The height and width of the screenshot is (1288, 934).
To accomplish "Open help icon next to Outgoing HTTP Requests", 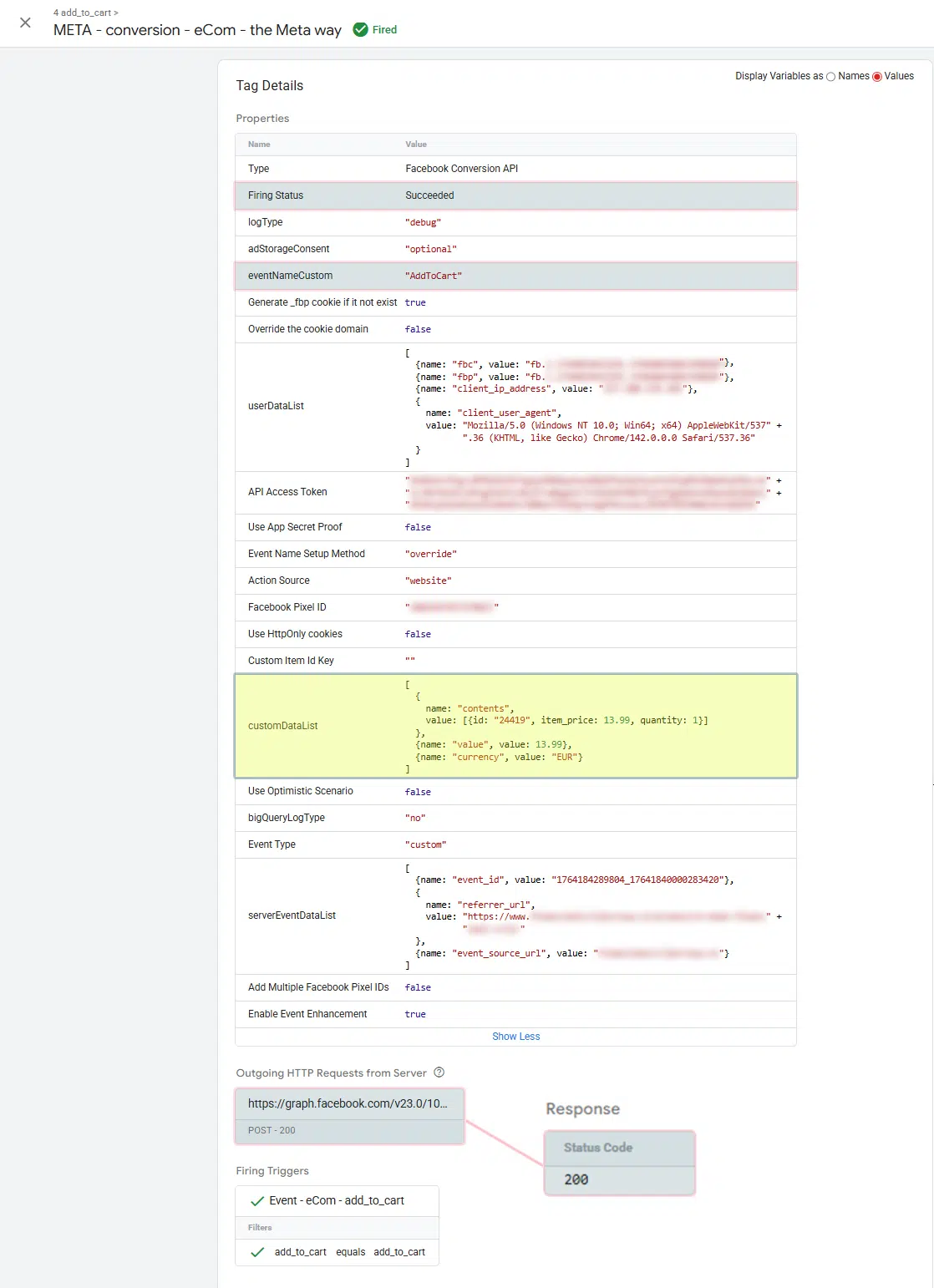I will (439, 1072).
